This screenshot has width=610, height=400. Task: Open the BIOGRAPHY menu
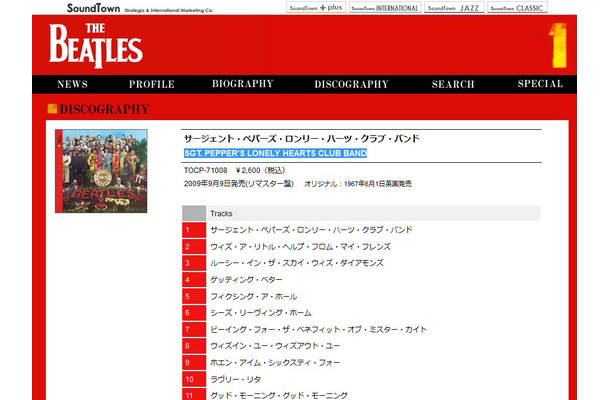pos(243,84)
